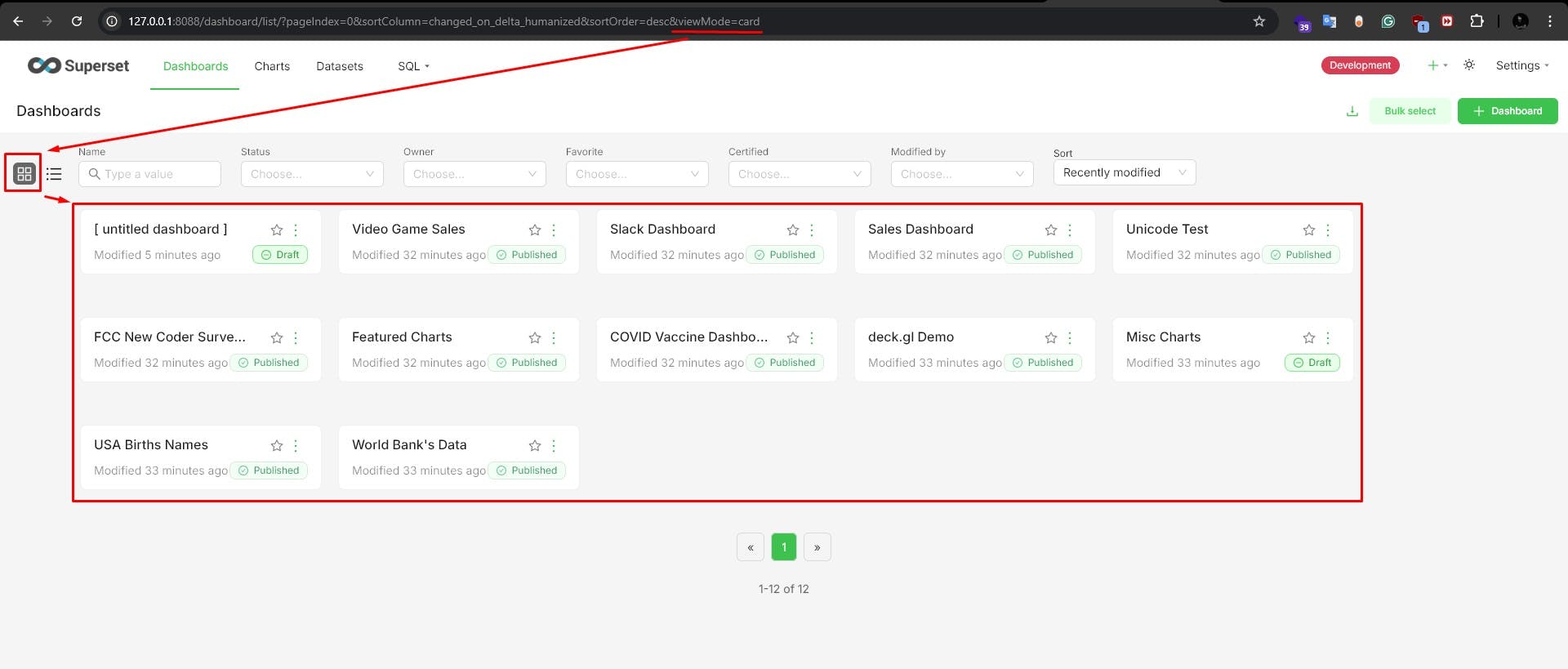
Task: Open more options for Video Game Sales
Action: click(x=554, y=230)
